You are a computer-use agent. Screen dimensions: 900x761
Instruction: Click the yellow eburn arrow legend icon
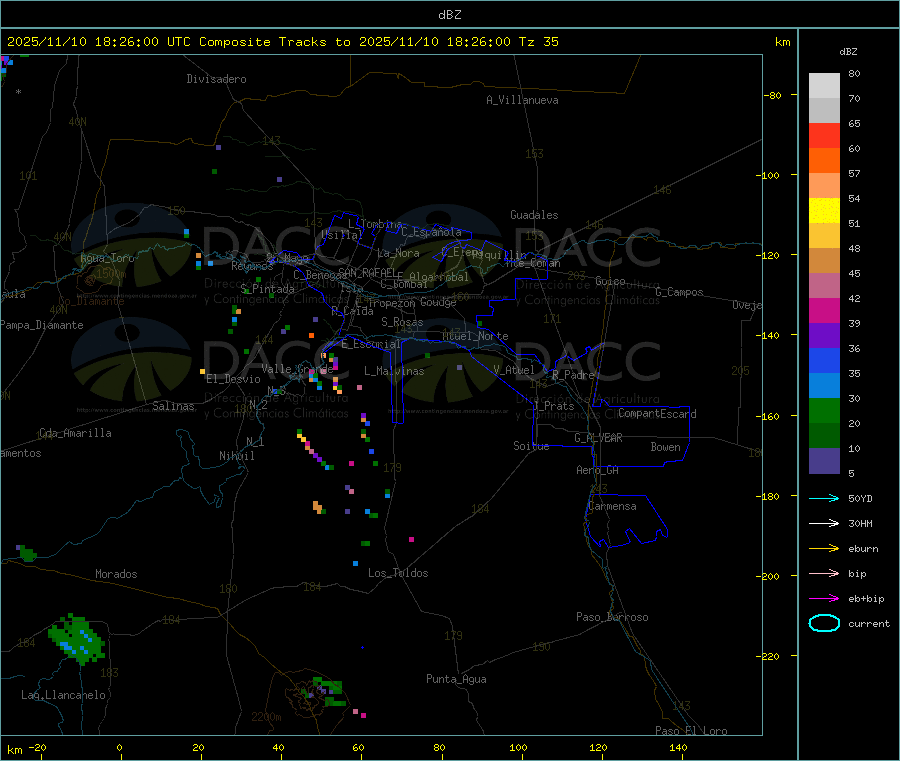tap(824, 549)
